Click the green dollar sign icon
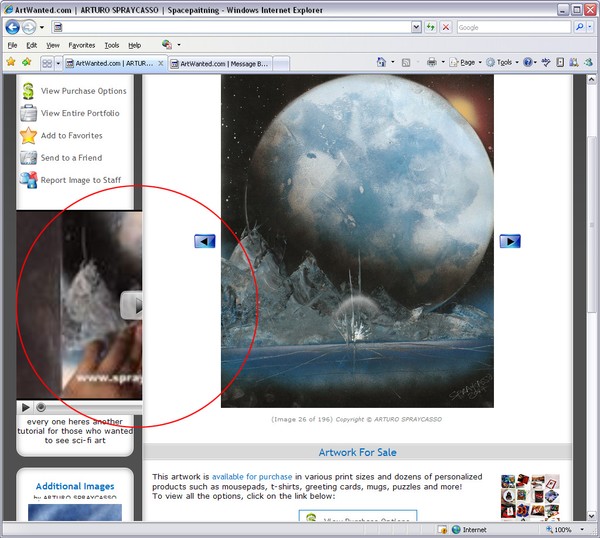 28,91
